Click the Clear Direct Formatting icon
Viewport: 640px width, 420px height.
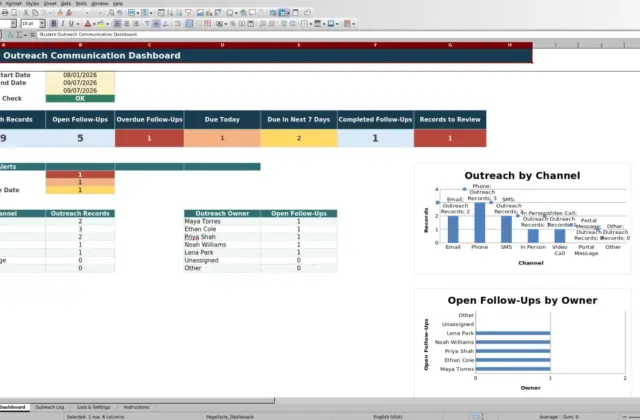pos(69,13)
